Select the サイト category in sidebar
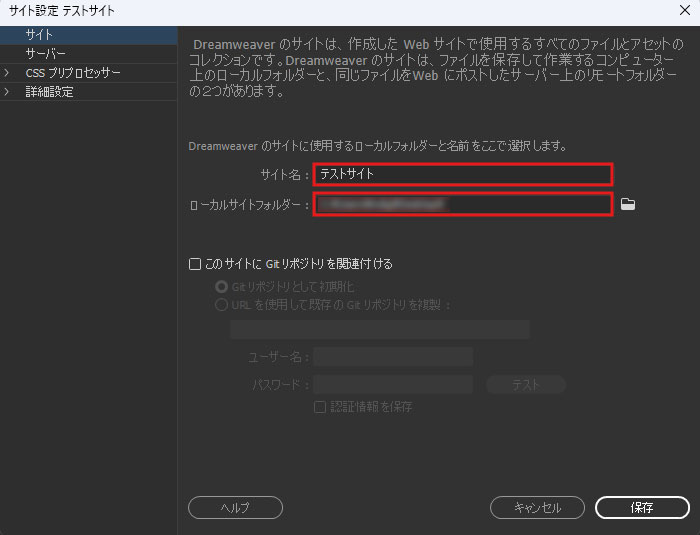 [x=88, y=35]
